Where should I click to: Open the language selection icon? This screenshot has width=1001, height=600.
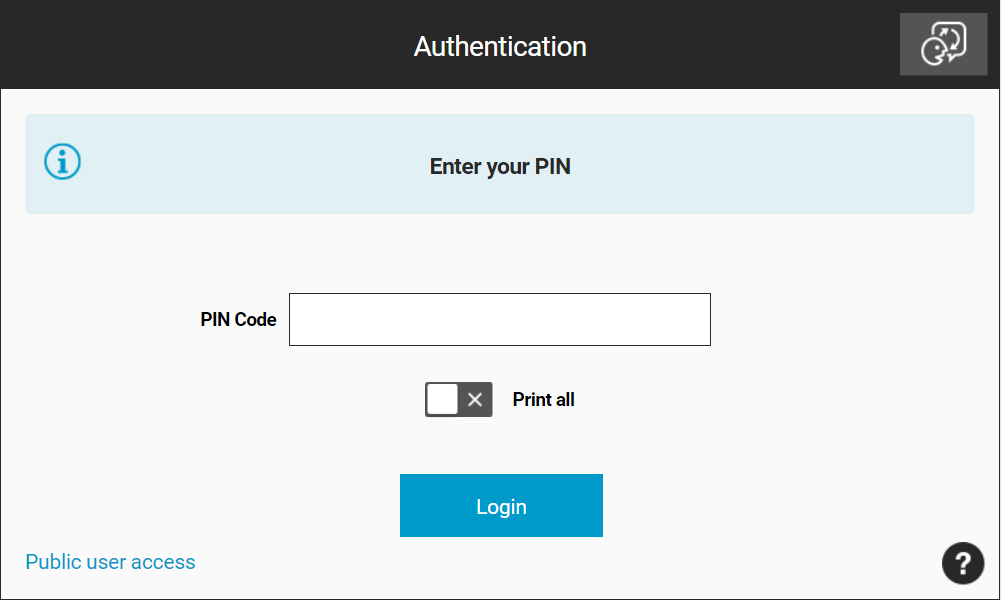(943, 44)
